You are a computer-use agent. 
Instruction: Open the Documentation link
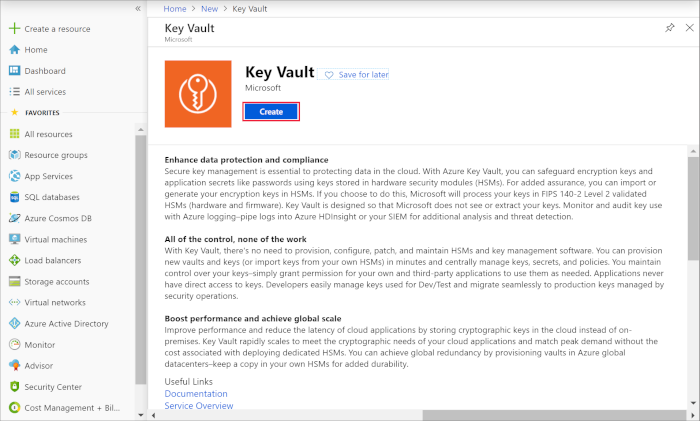click(x=195, y=394)
